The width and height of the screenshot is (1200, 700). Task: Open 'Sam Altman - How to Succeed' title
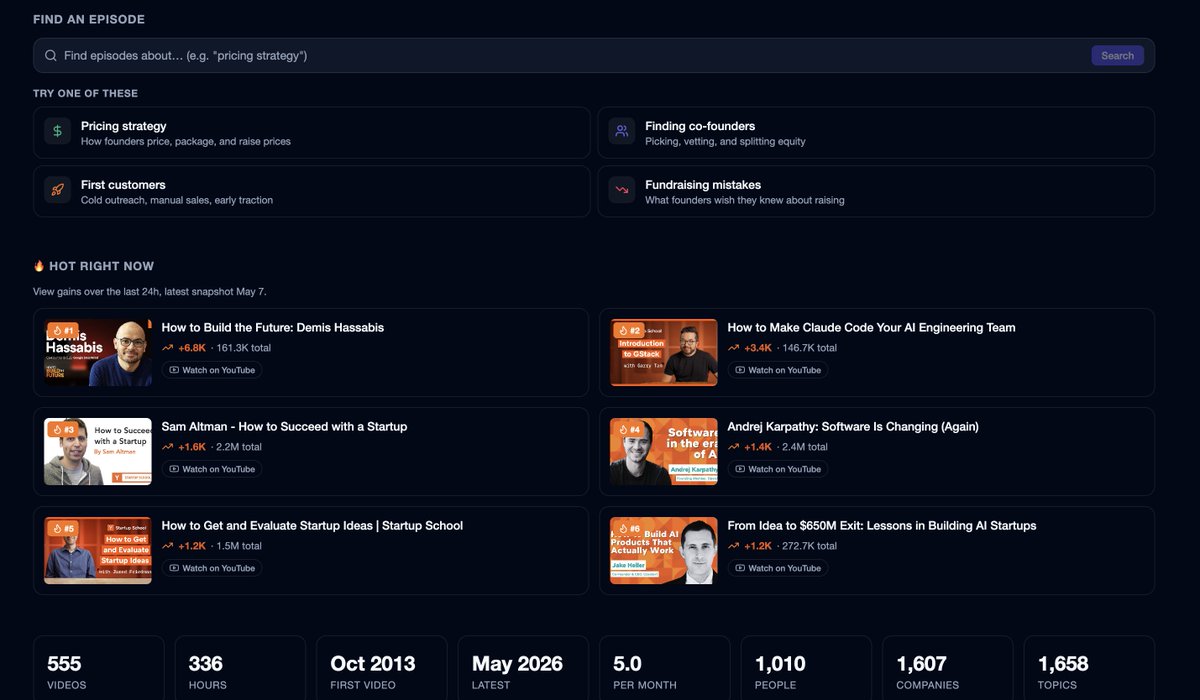(x=285, y=426)
